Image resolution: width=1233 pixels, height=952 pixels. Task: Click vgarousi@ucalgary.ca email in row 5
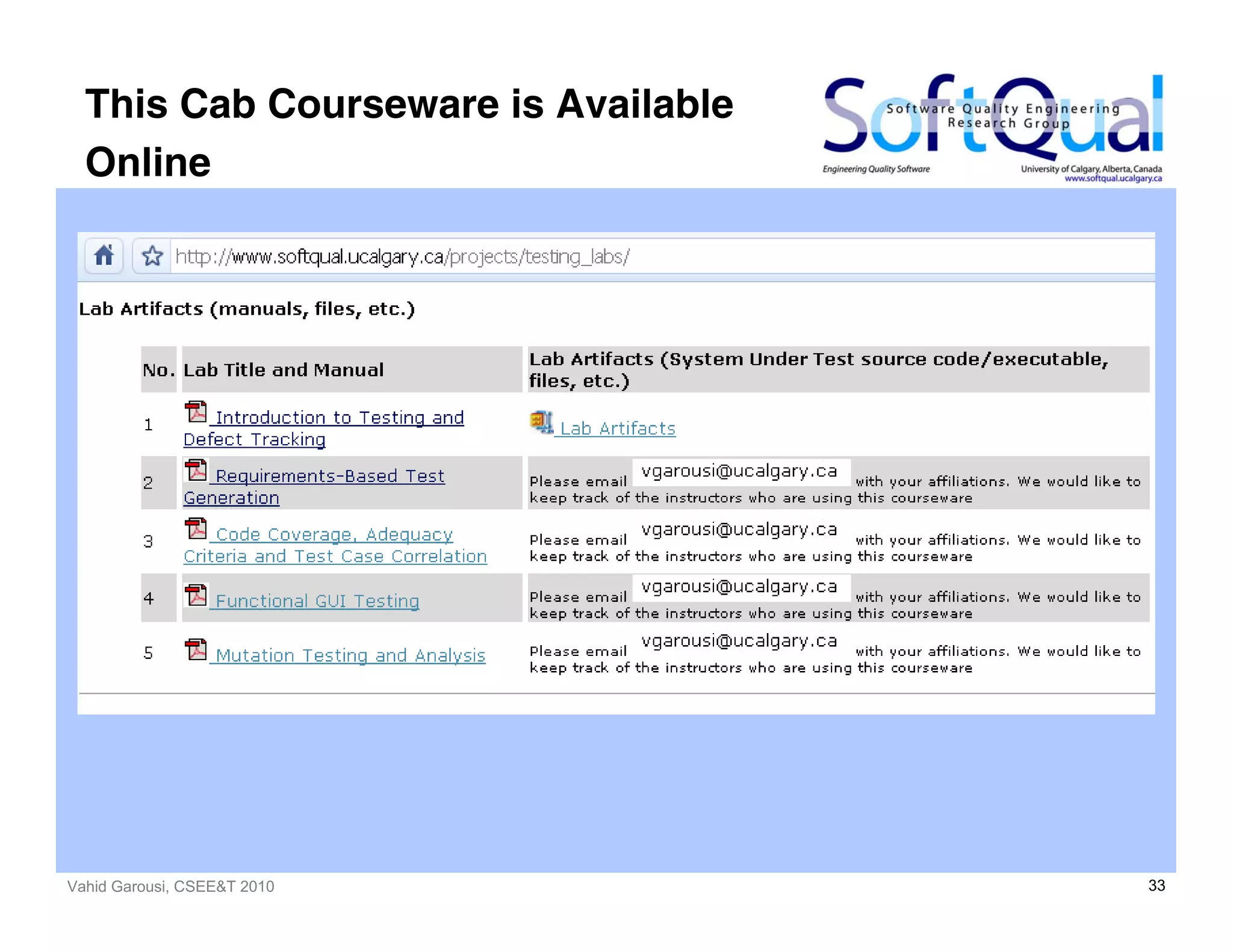[739, 641]
